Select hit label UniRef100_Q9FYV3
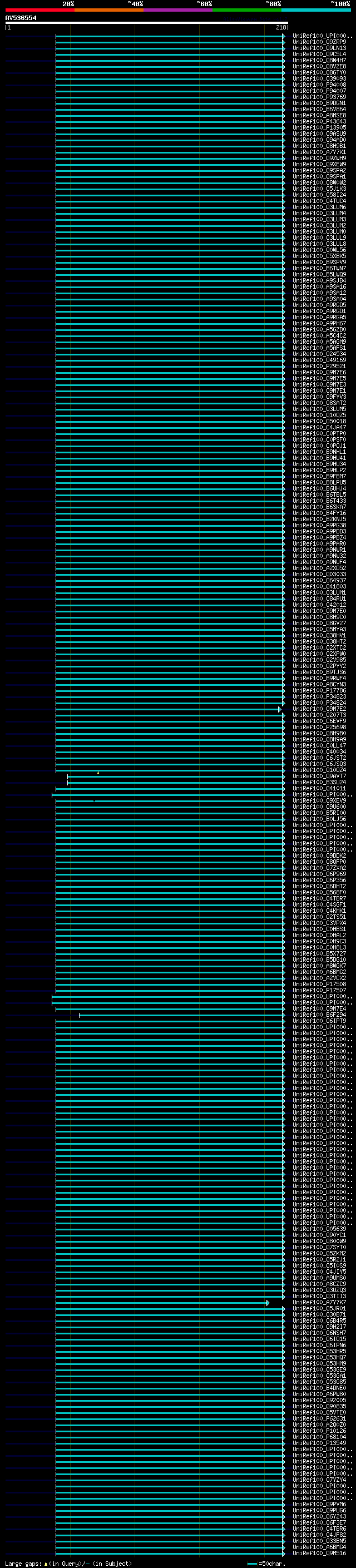This screenshot has height=1568, width=356. [x=319, y=397]
